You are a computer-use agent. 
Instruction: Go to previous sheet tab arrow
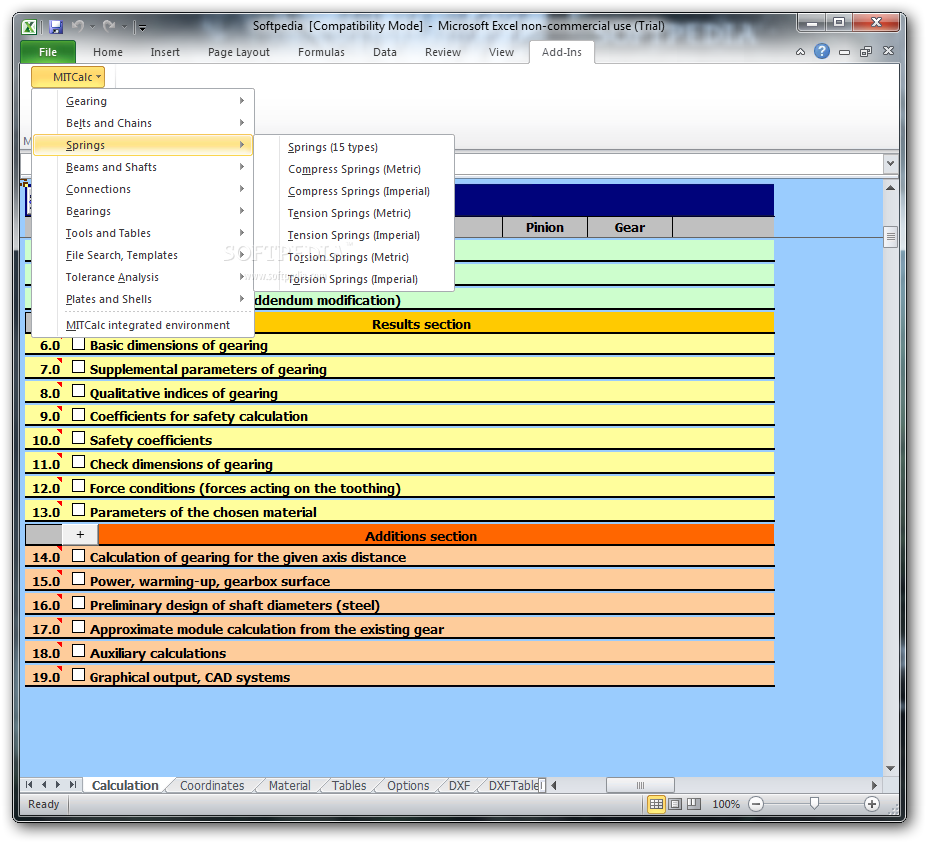point(44,784)
